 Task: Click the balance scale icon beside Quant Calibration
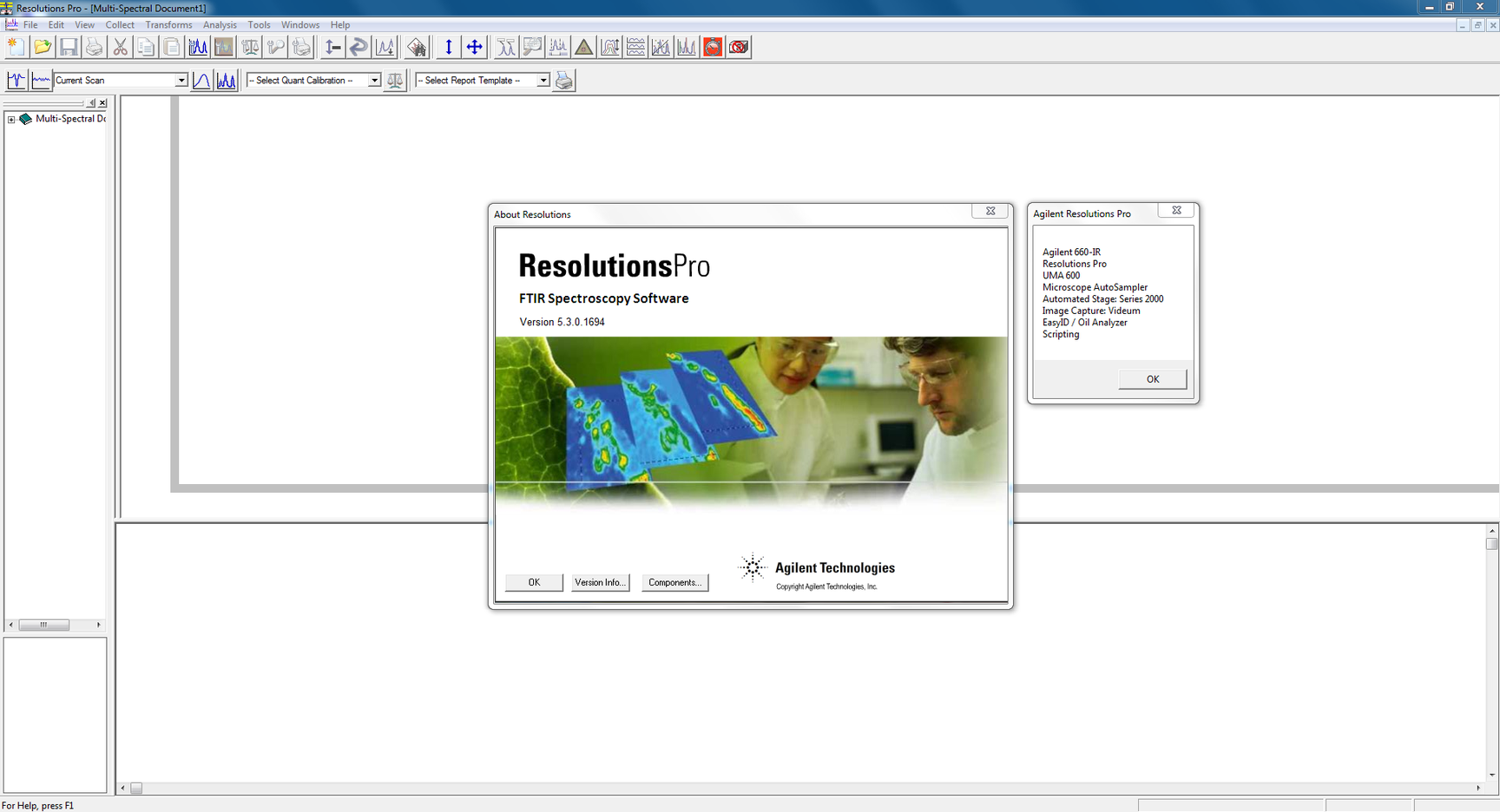pyautogui.click(x=395, y=80)
